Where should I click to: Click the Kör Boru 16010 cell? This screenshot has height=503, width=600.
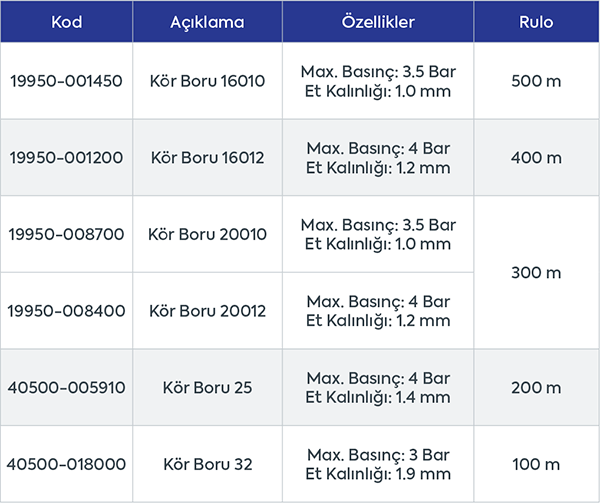pos(207,81)
